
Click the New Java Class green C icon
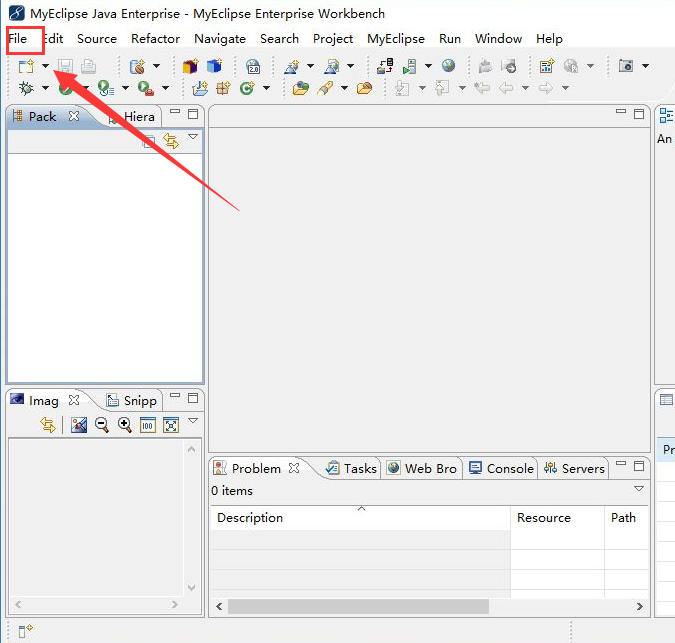pyautogui.click(x=247, y=88)
